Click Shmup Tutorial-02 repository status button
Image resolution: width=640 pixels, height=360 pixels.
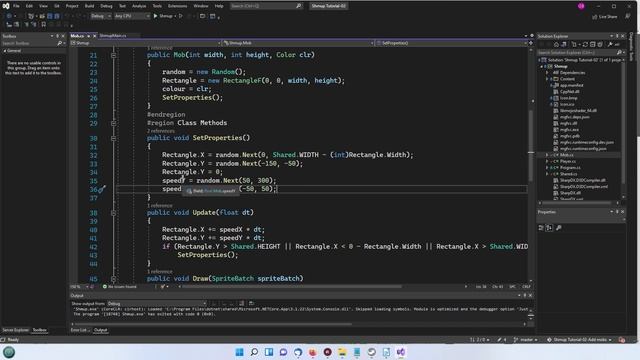coord(580,340)
